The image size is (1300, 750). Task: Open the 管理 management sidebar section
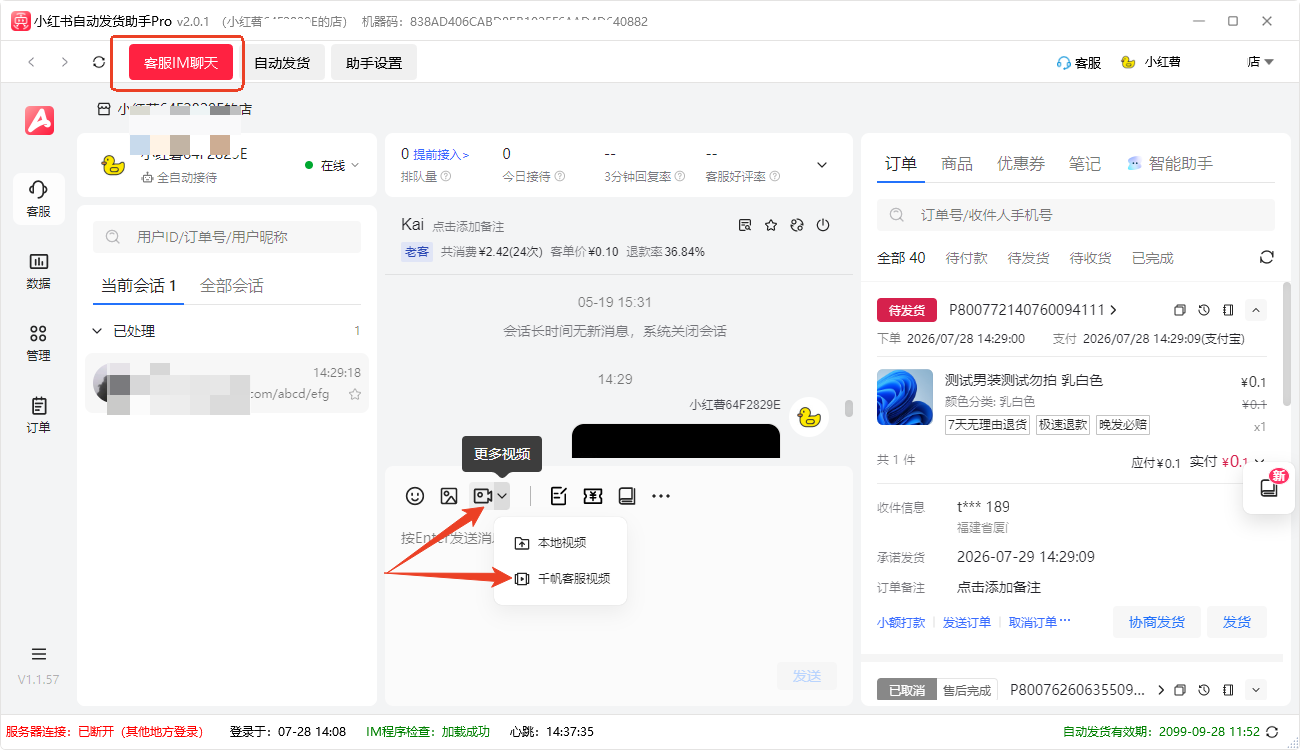coord(39,342)
